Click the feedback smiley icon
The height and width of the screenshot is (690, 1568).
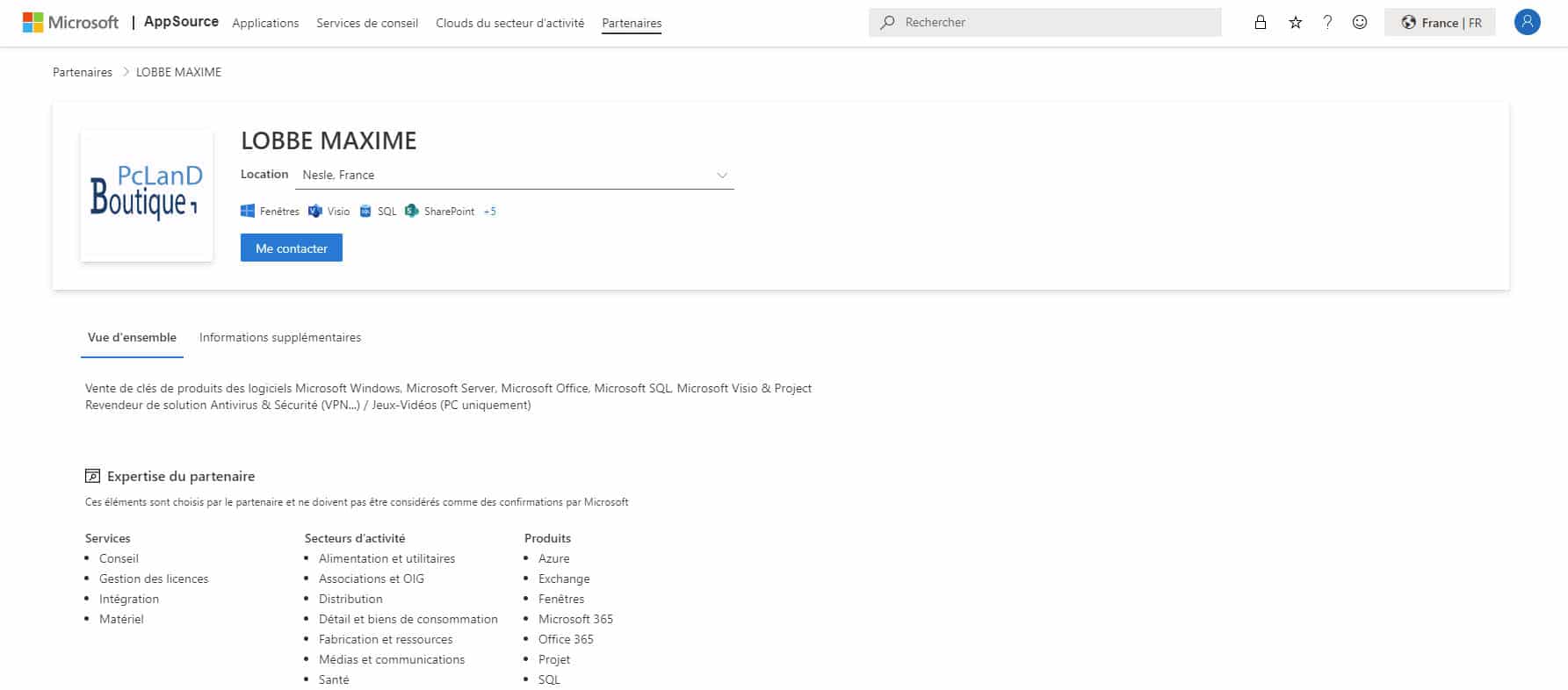(1360, 22)
